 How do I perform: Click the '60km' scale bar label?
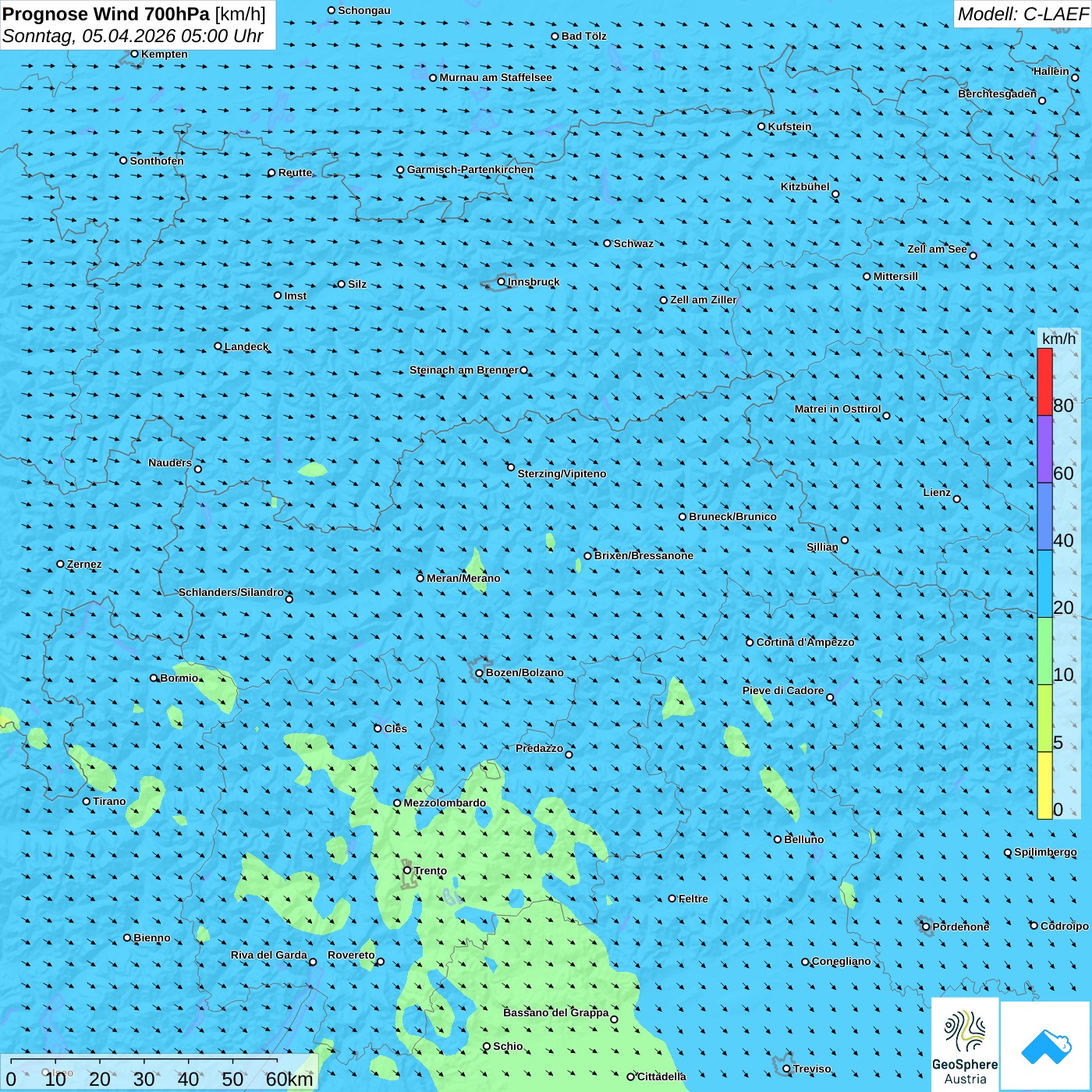(289, 1080)
